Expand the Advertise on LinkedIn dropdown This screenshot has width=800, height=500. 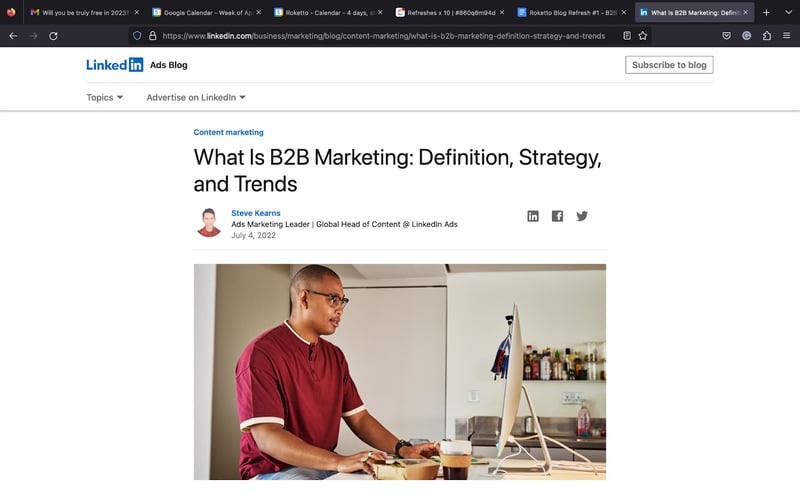click(x=196, y=97)
